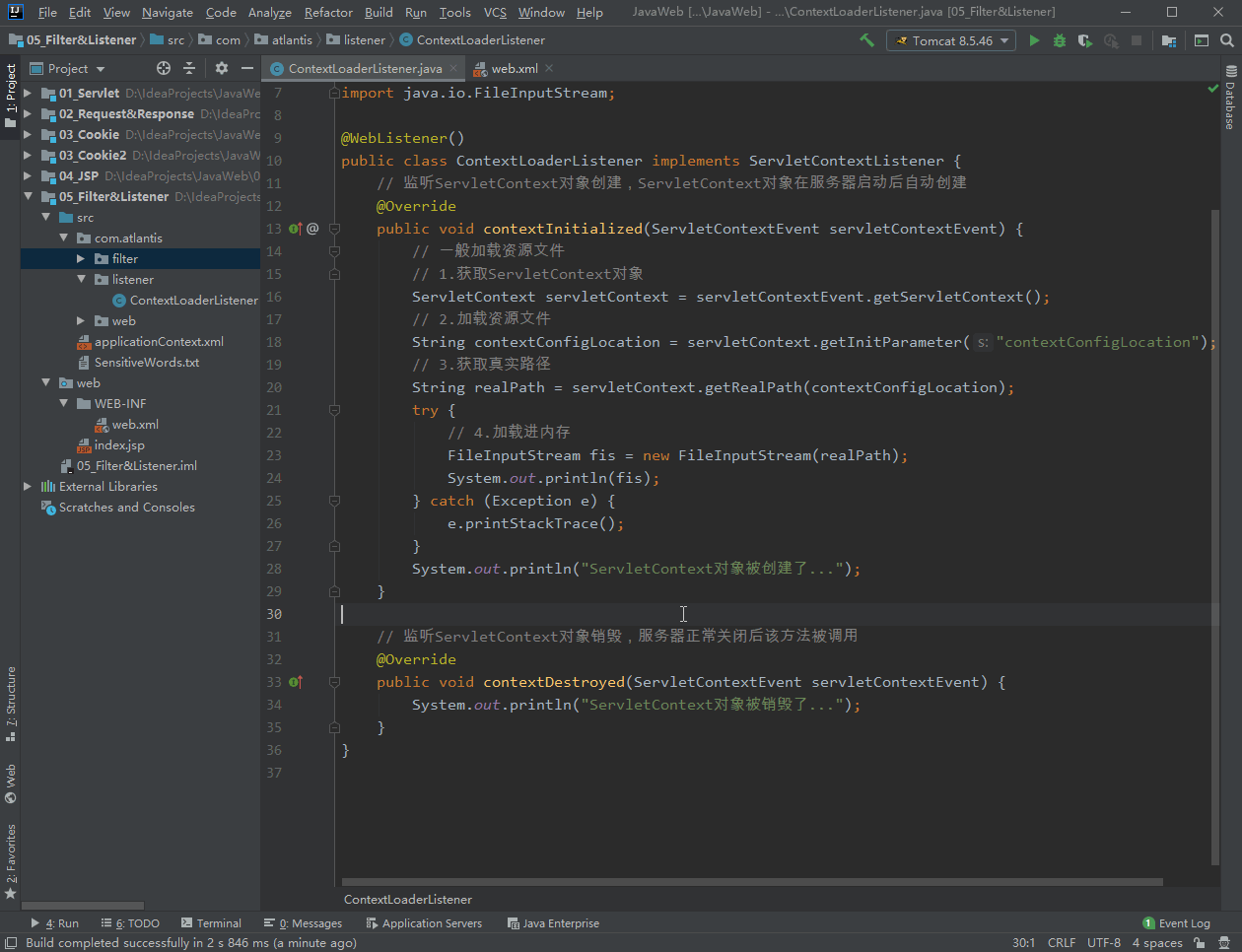Image resolution: width=1242 pixels, height=952 pixels.
Task: Click the inspector hat icon in status bar
Action: [x=1226, y=943]
